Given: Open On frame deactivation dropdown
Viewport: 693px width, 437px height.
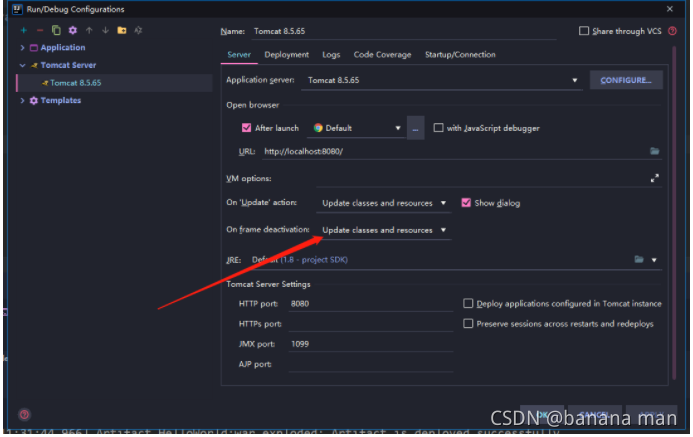Looking at the screenshot, I should pos(384,230).
